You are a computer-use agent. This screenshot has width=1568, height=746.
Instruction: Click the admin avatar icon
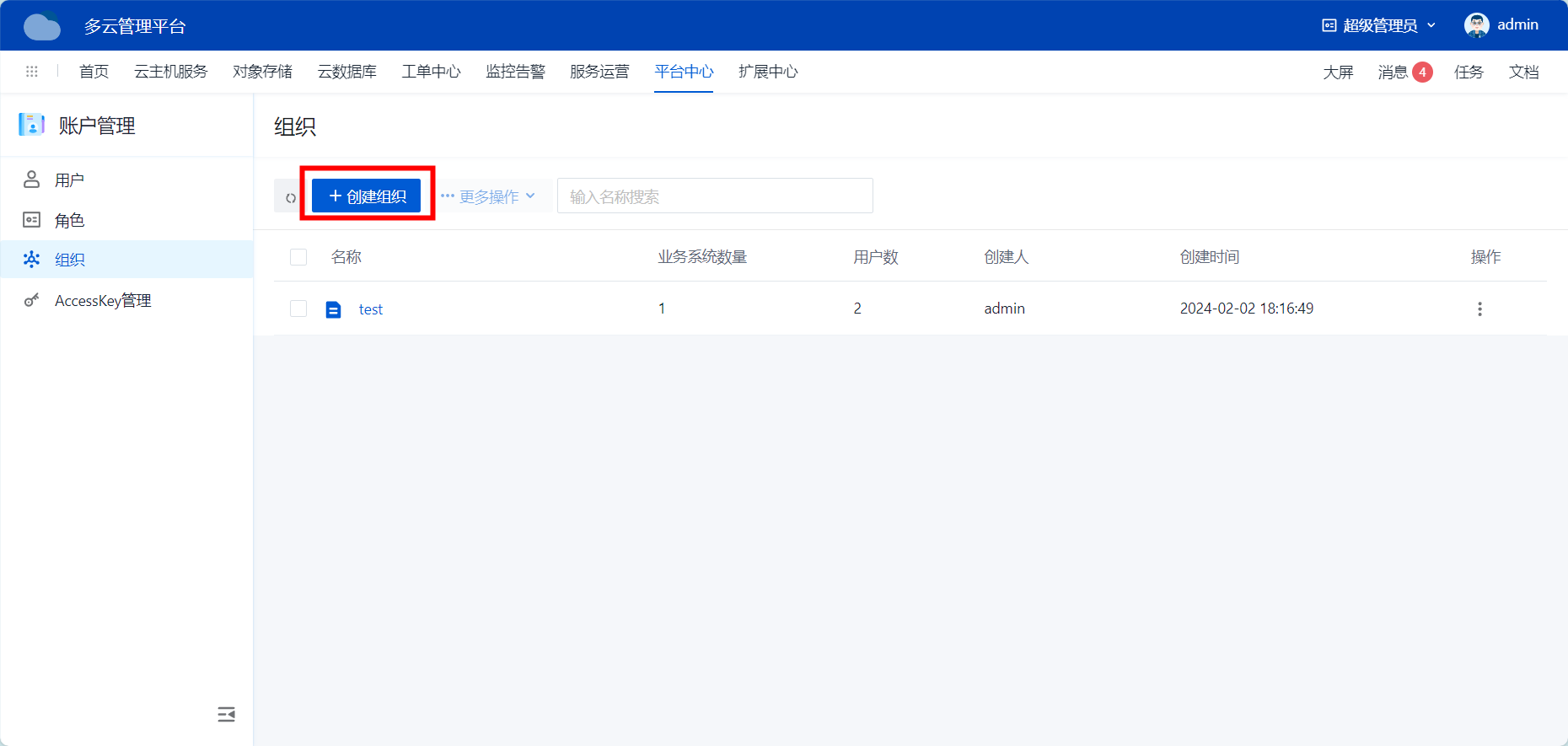click(1476, 25)
